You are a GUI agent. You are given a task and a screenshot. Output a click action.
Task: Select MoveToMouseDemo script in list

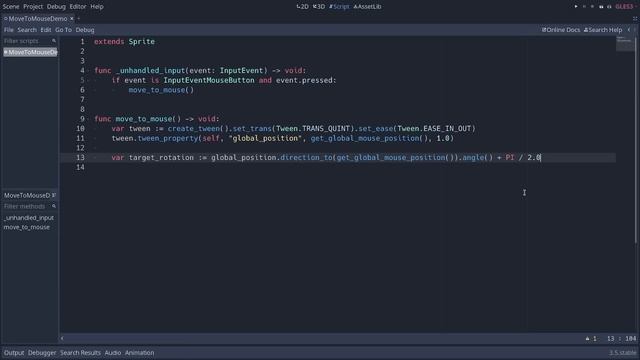(x=30, y=52)
